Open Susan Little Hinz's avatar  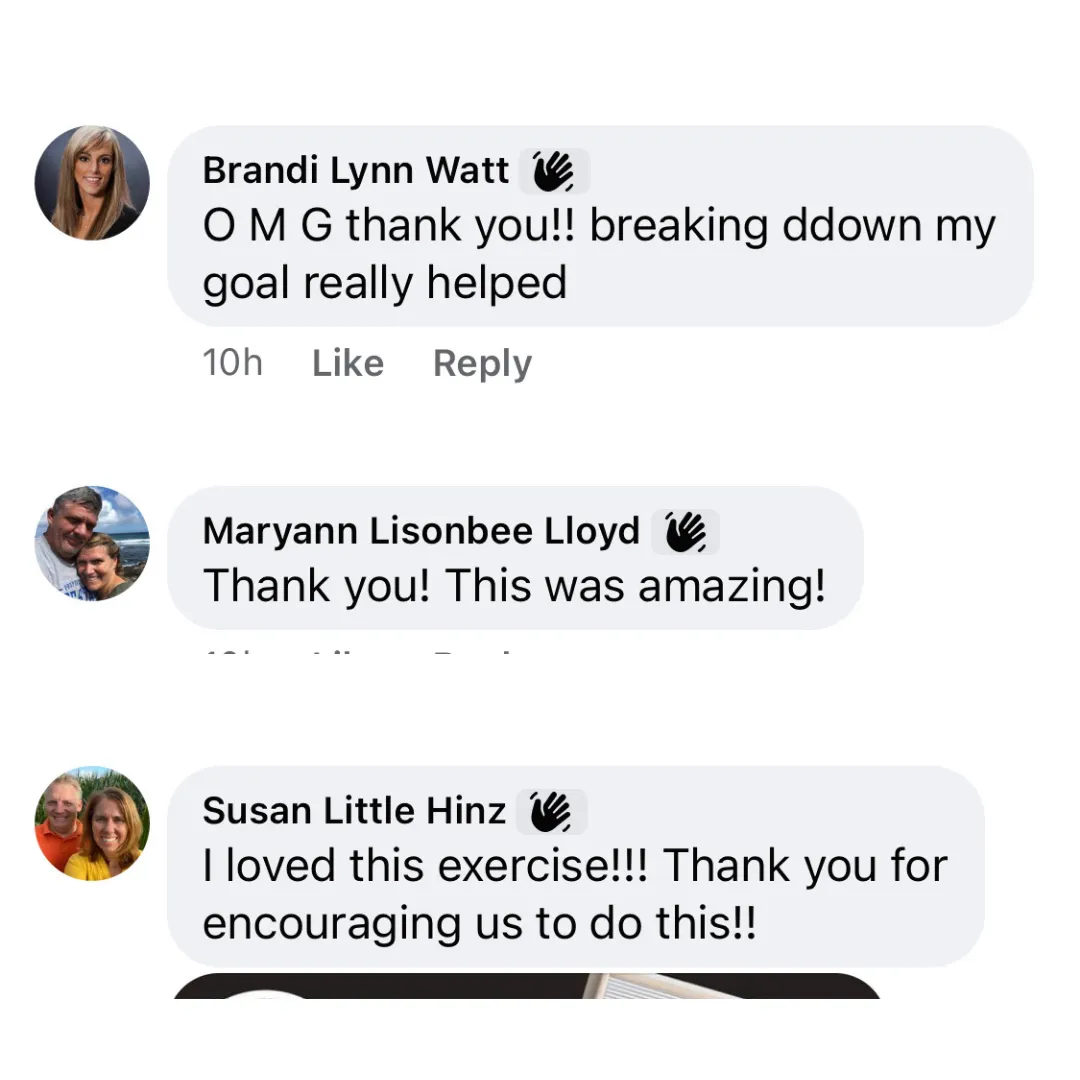click(x=92, y=823)
